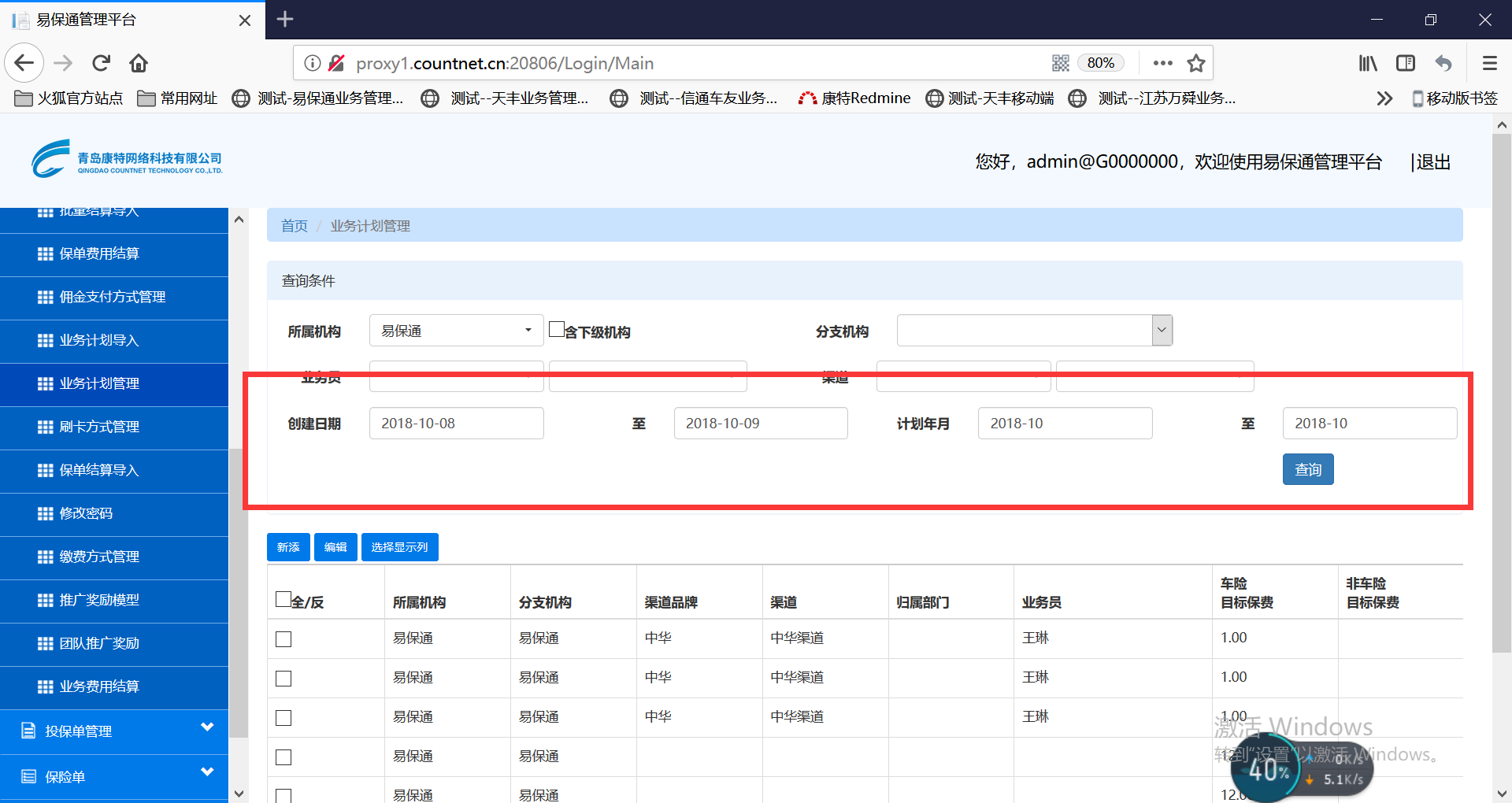Toggle the 全/反 select-all checkbox

pos(283,600)
